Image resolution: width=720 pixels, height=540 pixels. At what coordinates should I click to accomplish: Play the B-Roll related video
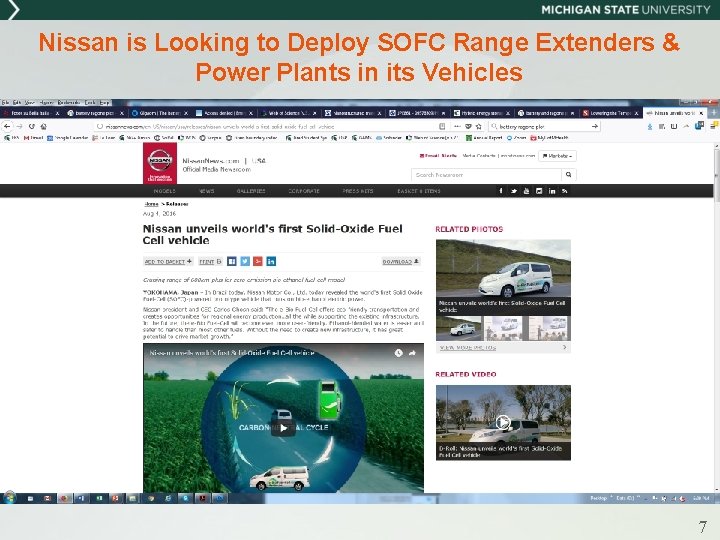click(503, 422)
